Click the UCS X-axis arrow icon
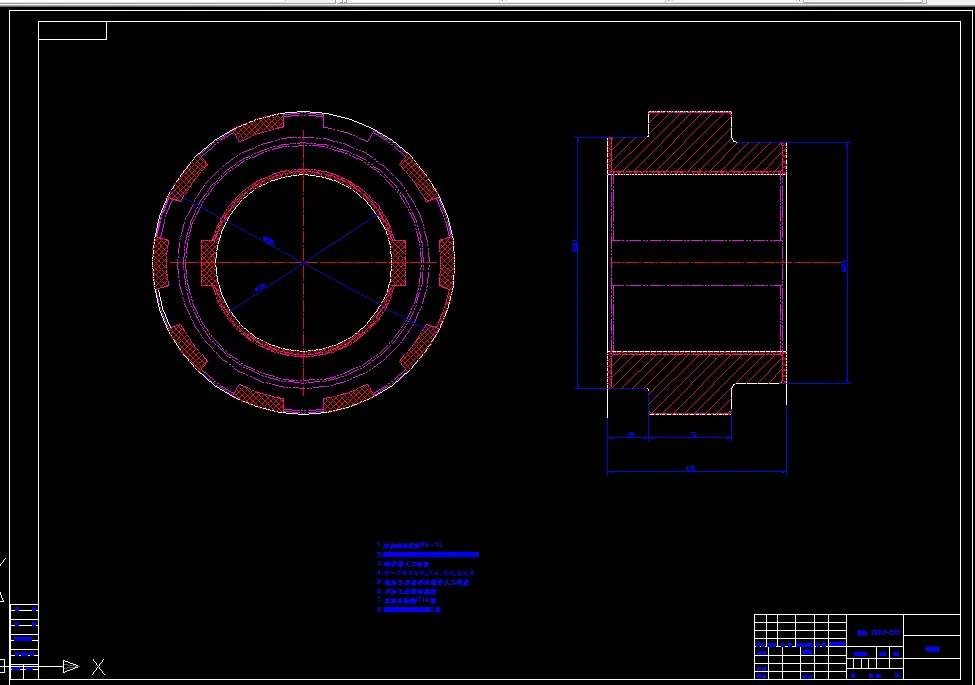This screenshot has height=685, width=975. pyautogui.click(x=71, y=666)
